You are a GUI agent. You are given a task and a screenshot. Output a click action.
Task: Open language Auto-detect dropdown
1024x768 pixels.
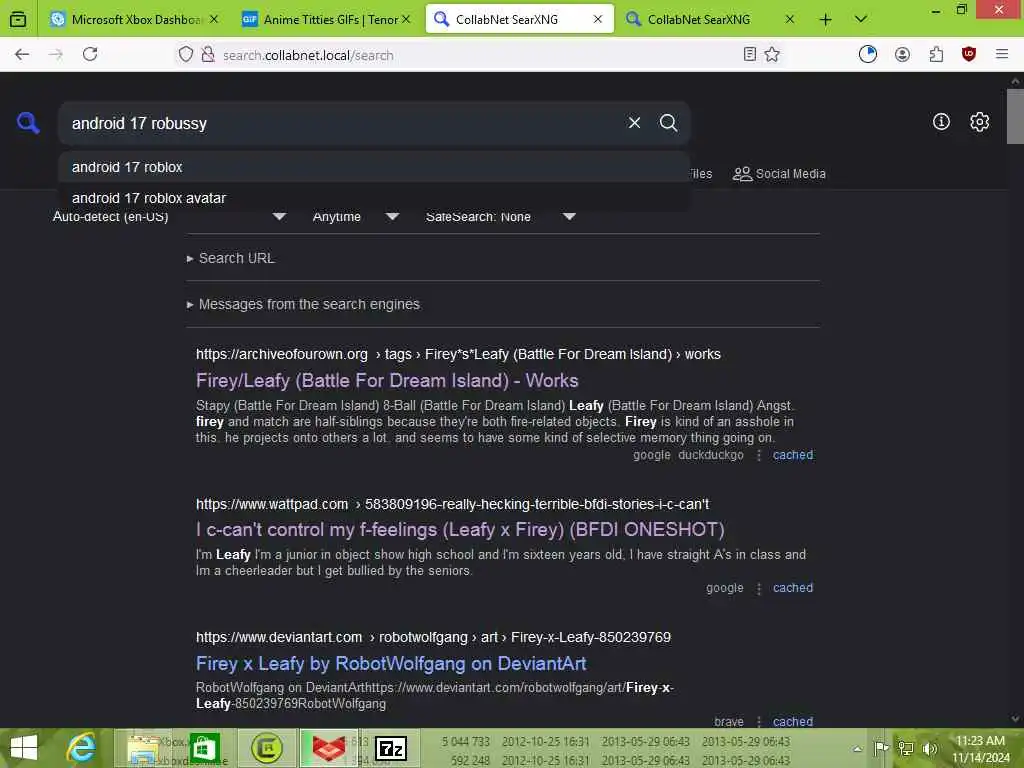click(169, 216)
